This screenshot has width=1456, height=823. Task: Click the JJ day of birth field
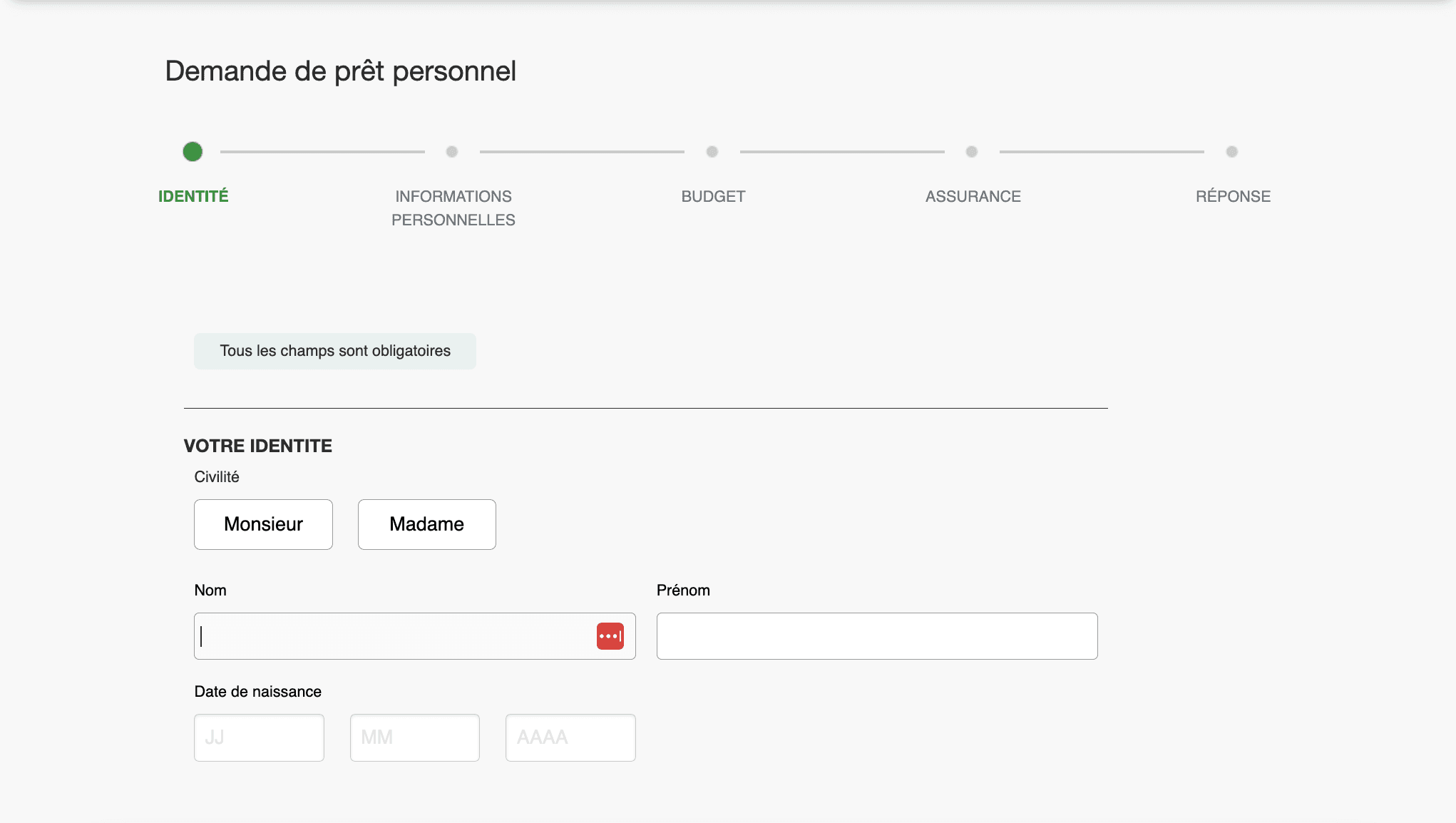[259, 737]
